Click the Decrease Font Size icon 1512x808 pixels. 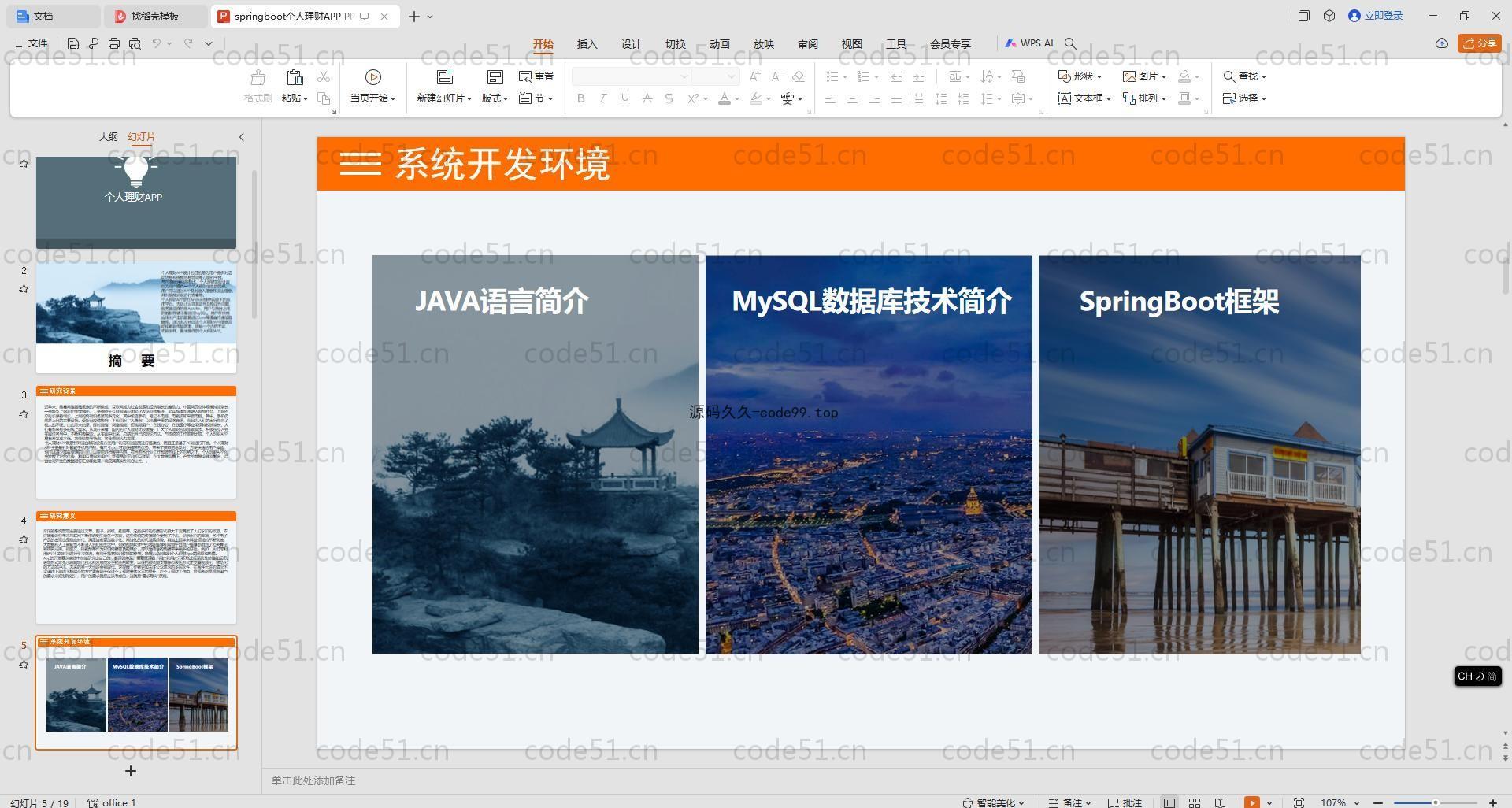click(776, 76)
